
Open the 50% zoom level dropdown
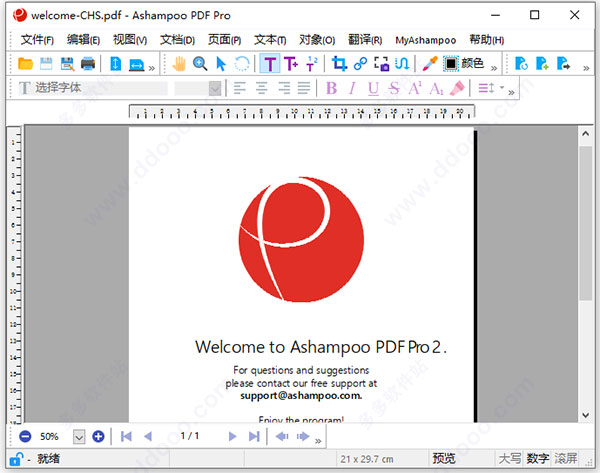pyautogui.click(x=79, y=437)
